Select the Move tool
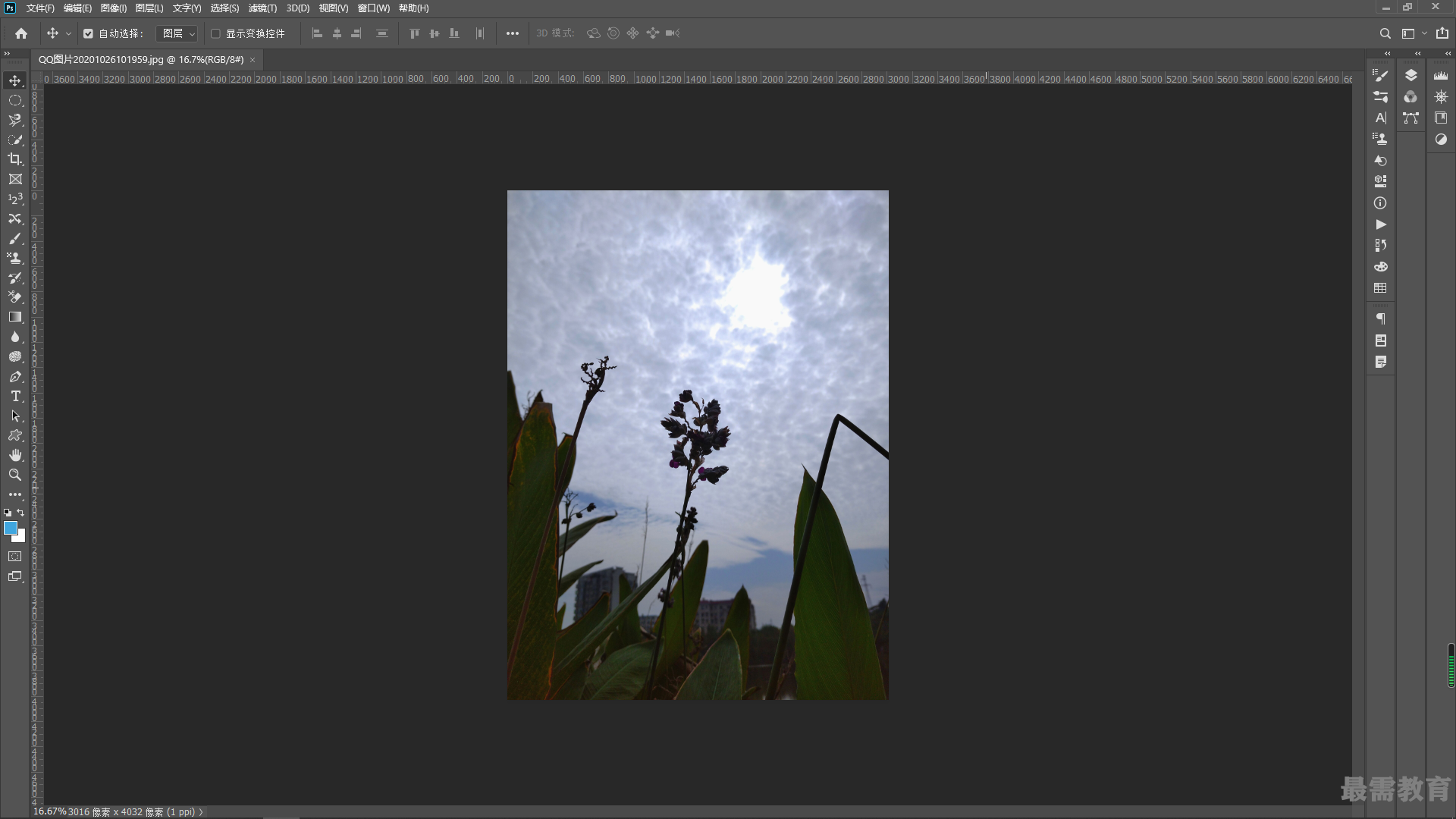This screenshot has height=819, width=1456. point(15,80)
